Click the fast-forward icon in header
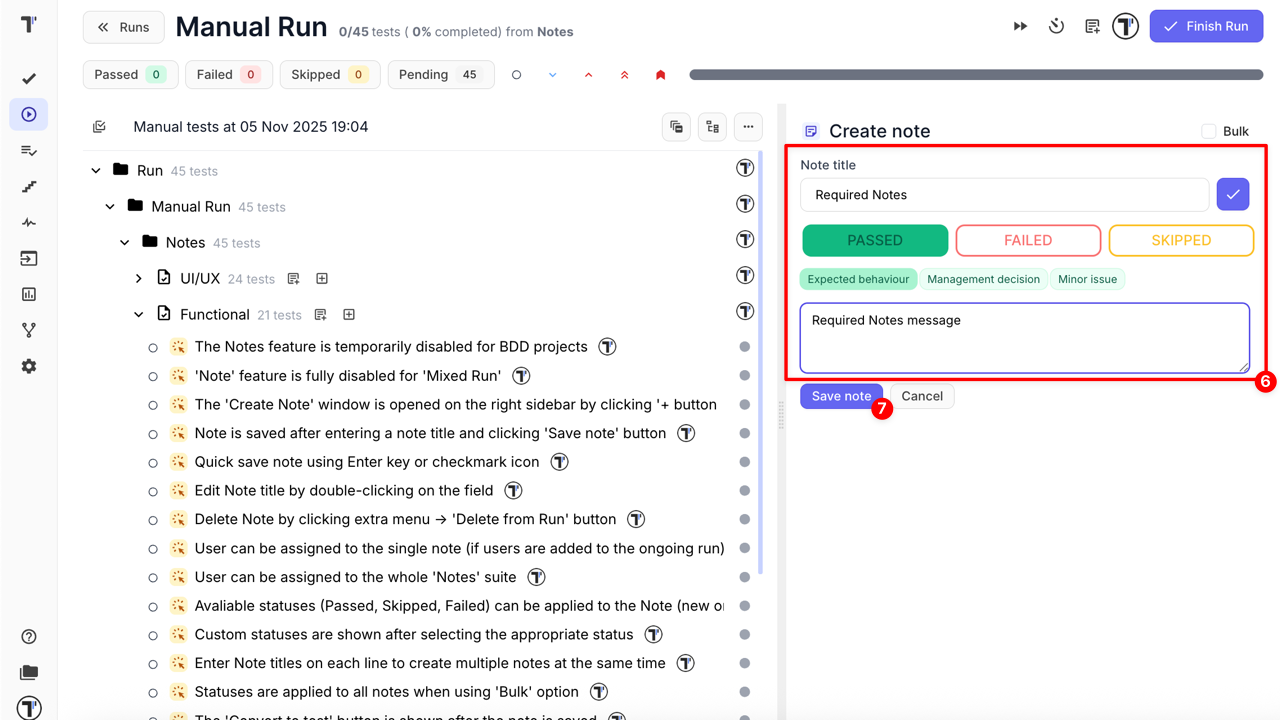This screenshot has width=1280, height=720. click(1020, 26)
